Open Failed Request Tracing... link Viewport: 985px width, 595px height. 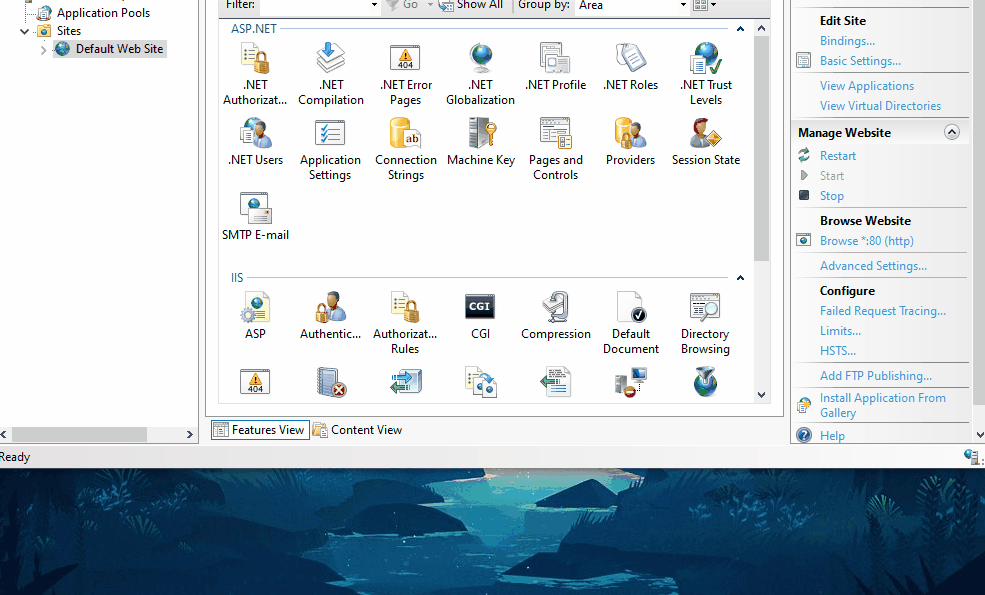(883, 311)
